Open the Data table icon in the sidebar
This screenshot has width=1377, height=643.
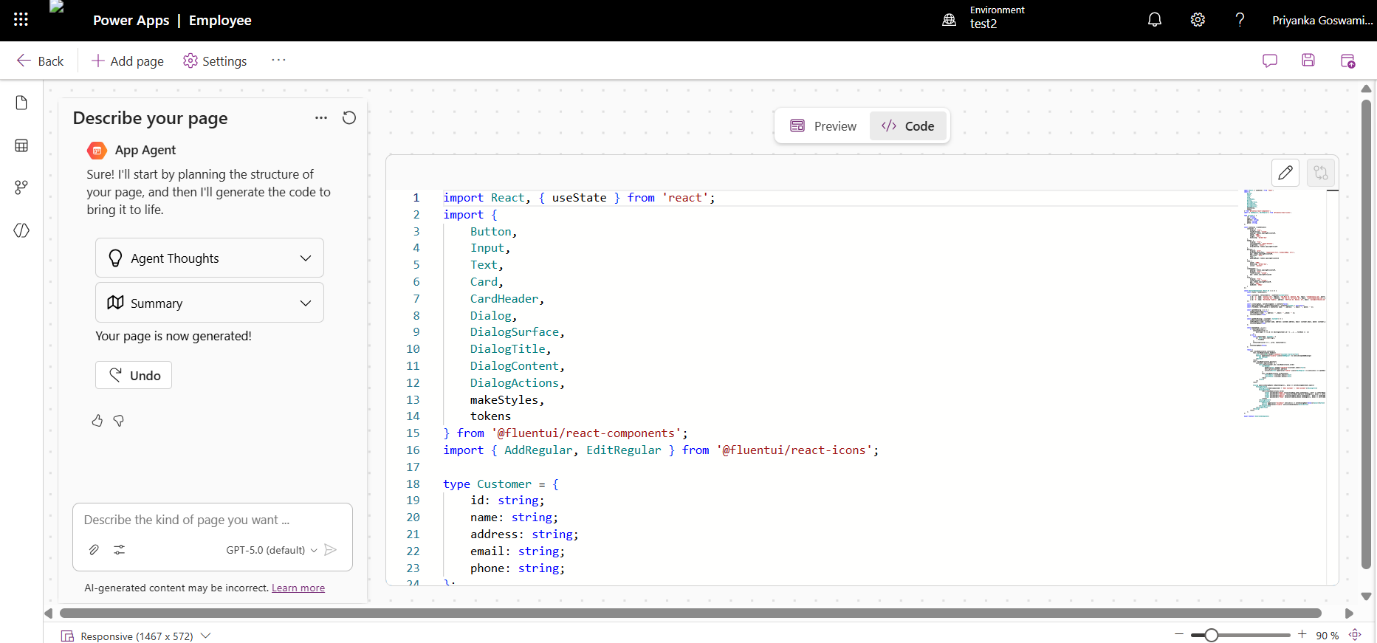tap(21, 146)
